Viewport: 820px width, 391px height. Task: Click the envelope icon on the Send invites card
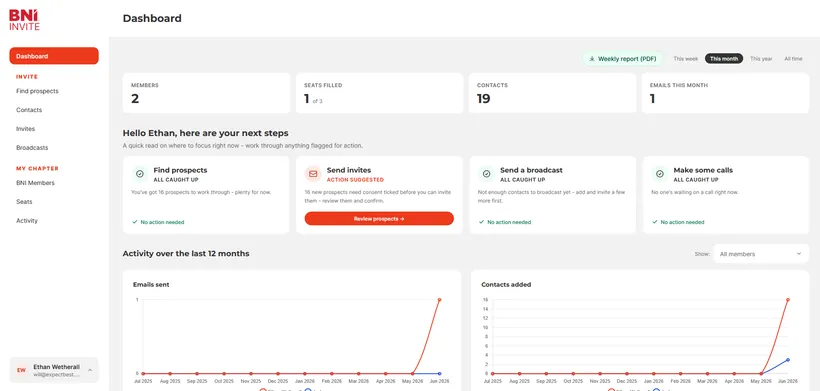[313, 174]
